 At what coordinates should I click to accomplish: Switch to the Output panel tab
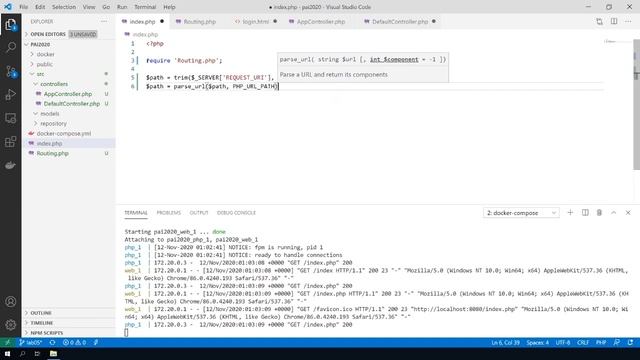199,213
